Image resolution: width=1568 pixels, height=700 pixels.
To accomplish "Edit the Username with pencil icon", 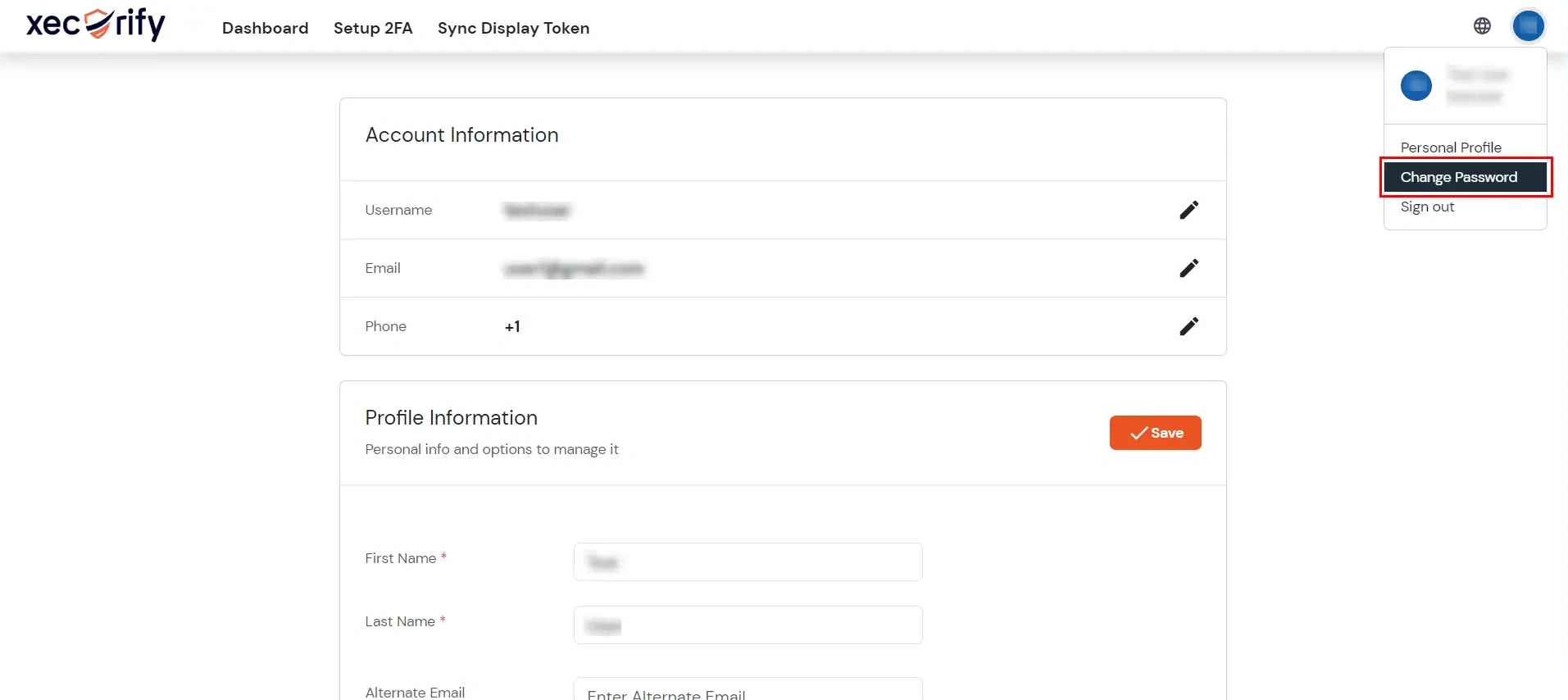I will point(1188,210).
